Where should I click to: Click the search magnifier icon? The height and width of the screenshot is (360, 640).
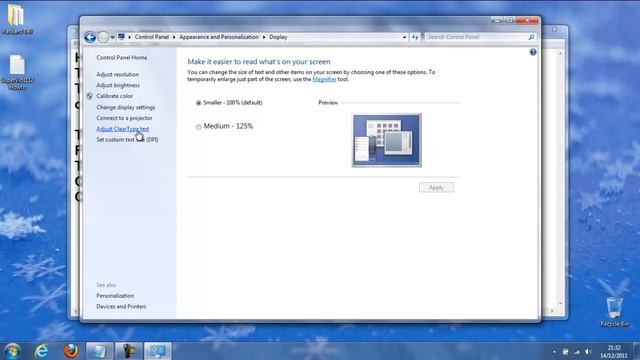(531, 37)
